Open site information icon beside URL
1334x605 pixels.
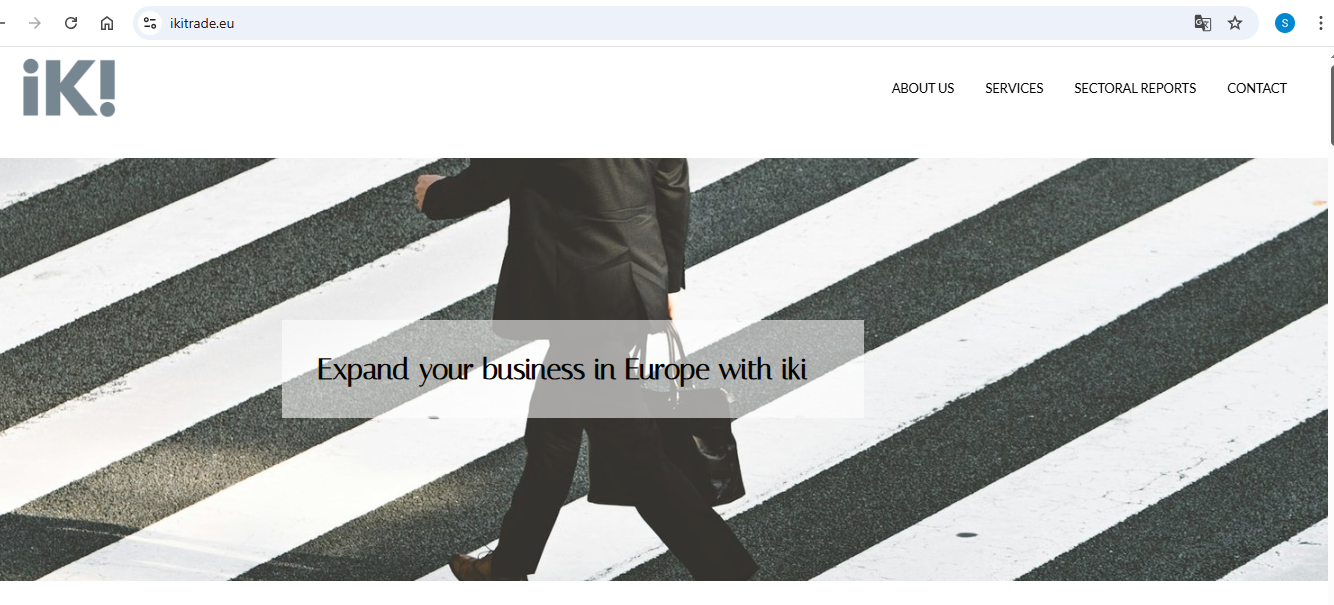[150, 23]
